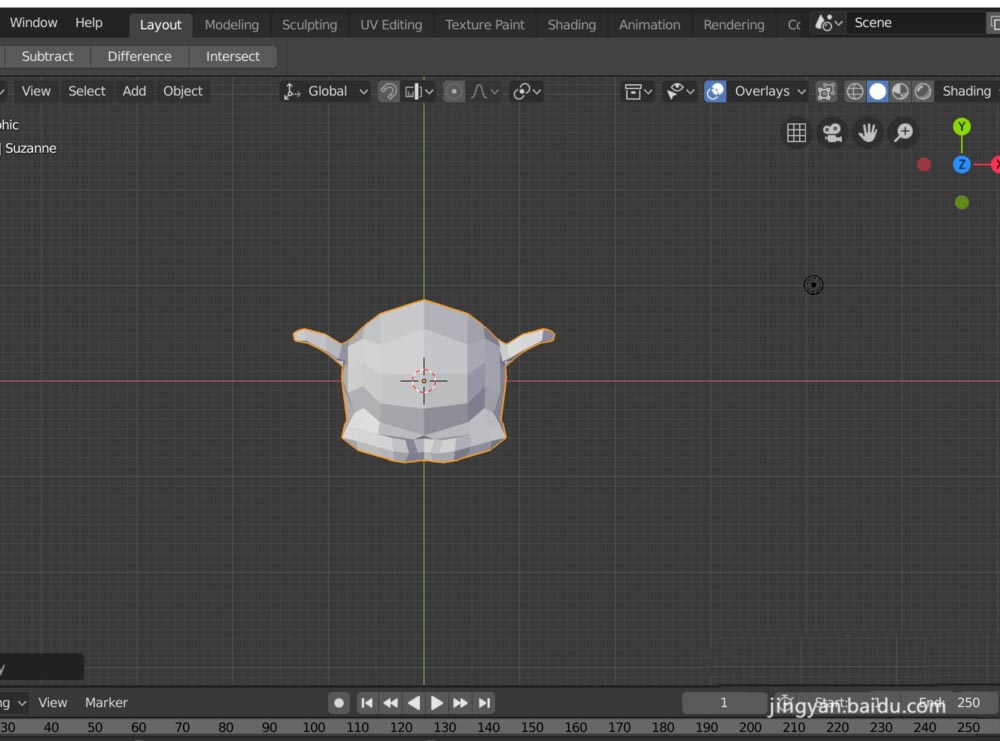Click the blue Z axis gizmo handle

(x=962, y=165)
